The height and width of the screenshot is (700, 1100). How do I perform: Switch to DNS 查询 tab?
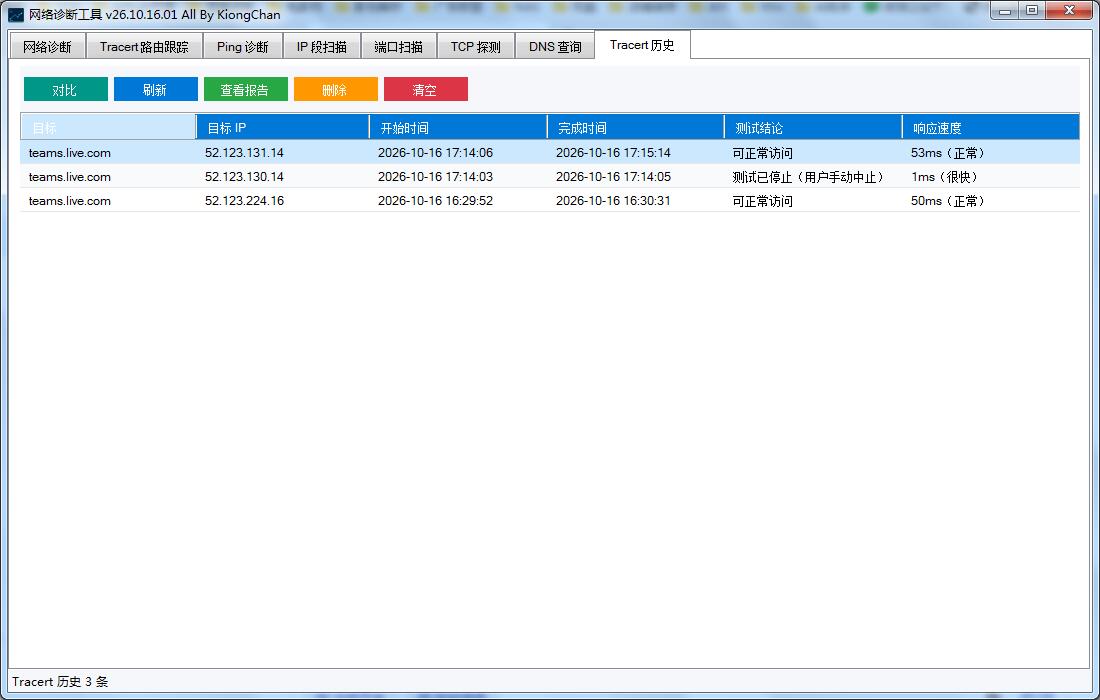[555, 46]
